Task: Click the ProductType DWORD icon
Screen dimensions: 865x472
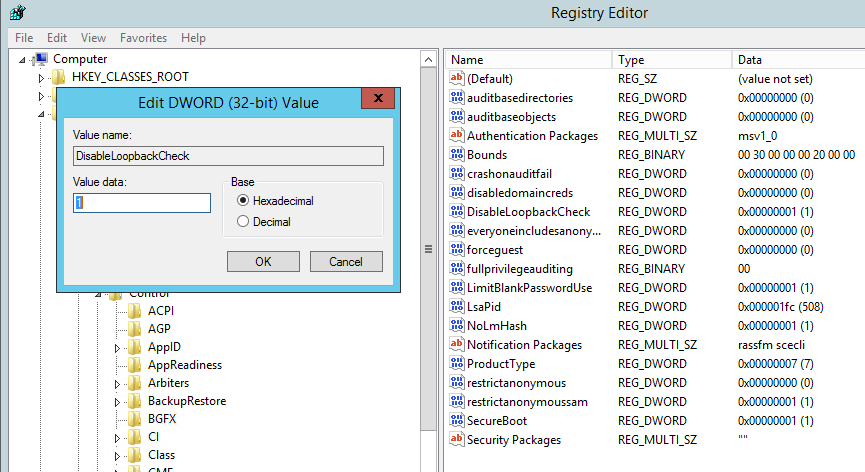Action: pos(456,363)
